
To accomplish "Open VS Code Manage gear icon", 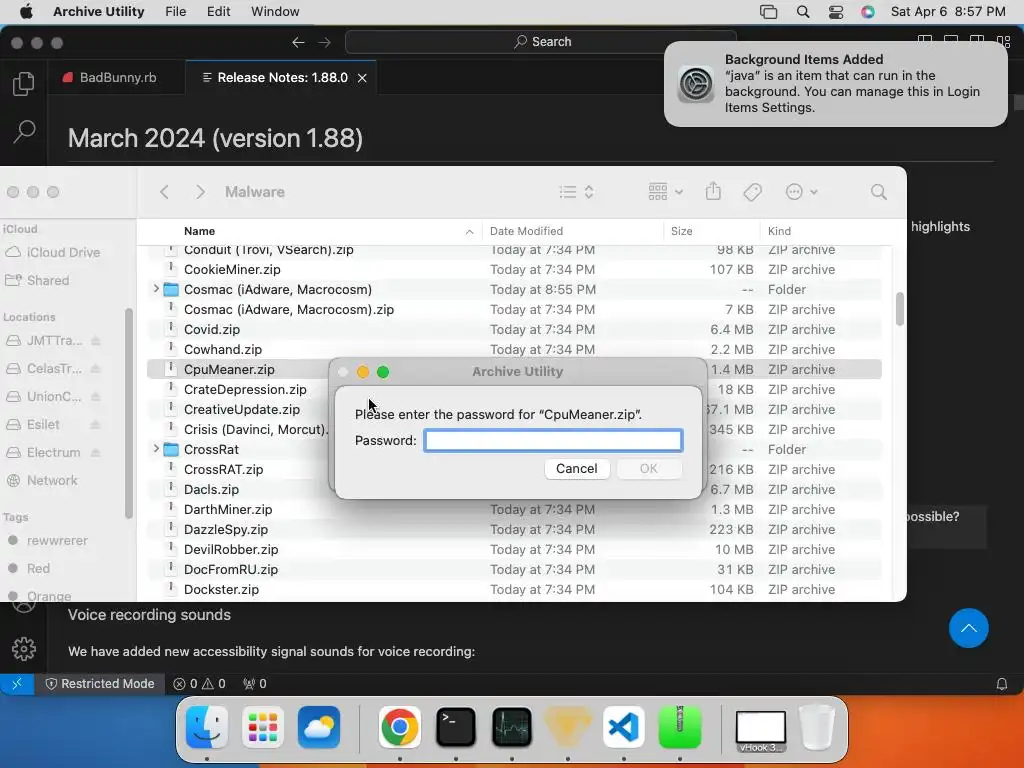I will pyautogui.click(x=24, y=648).
